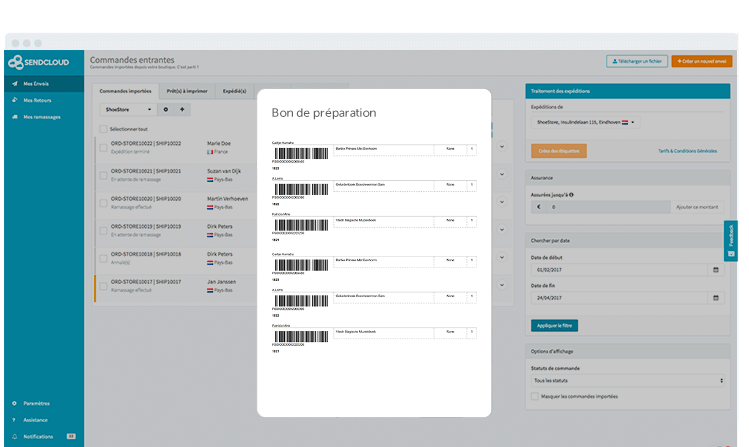Open Notifications in sidebar
This screenshot has height=447, width=749.
(x=38, y=436)
